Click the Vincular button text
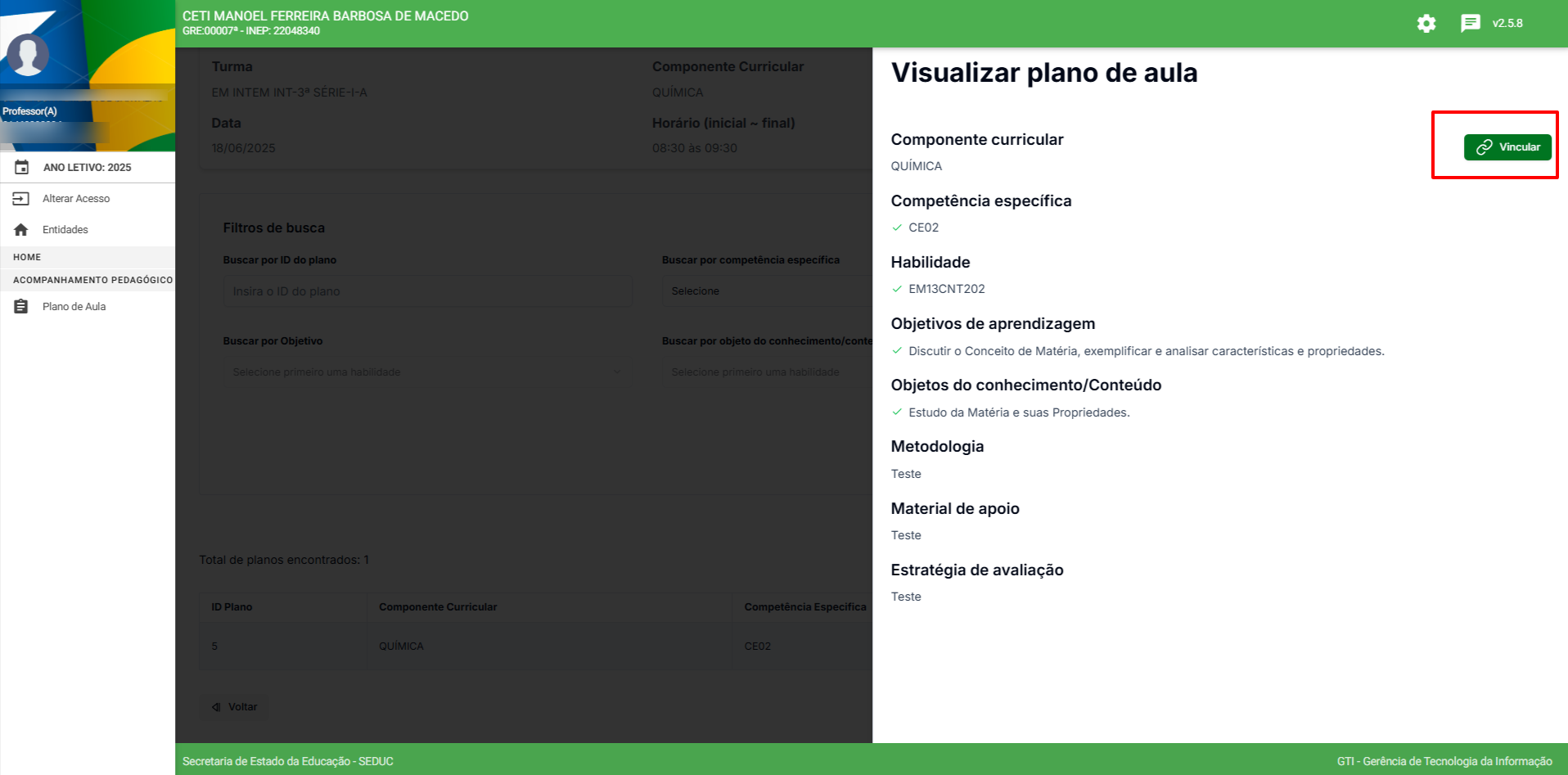This screenshot has height=775, width=1568. click(x=1519, y=147)
